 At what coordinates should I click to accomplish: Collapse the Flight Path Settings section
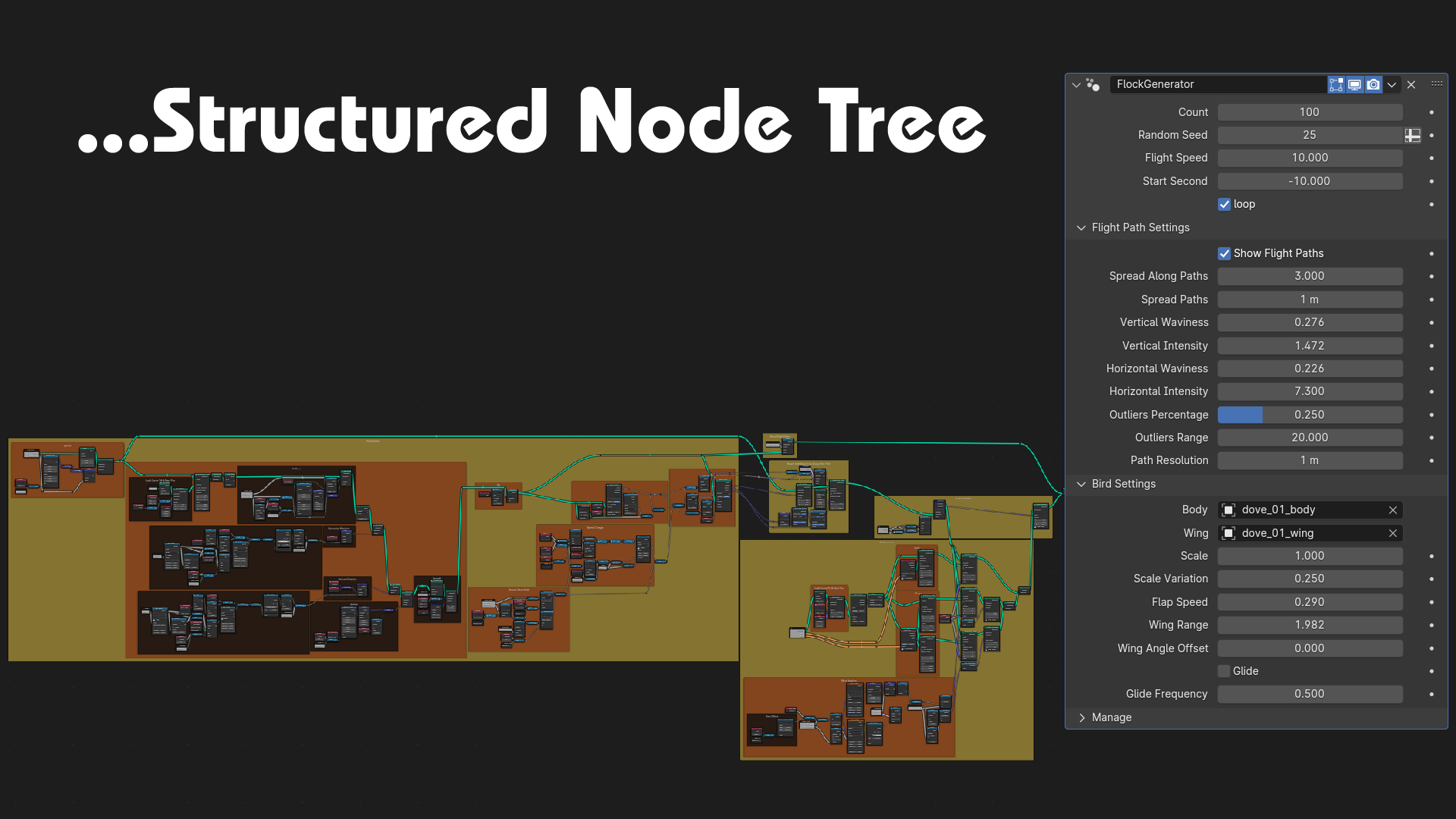pos(1081,227)
